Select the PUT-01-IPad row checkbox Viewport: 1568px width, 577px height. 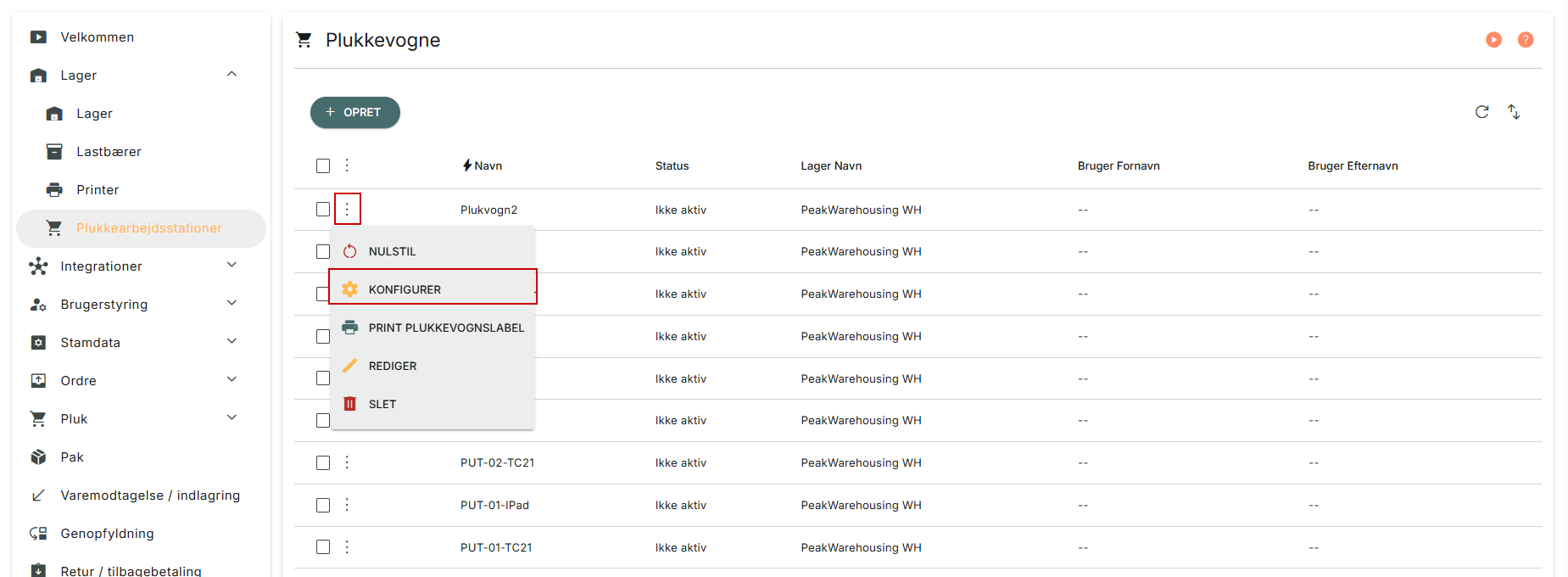pyautogui.click(x=323, y=505)
